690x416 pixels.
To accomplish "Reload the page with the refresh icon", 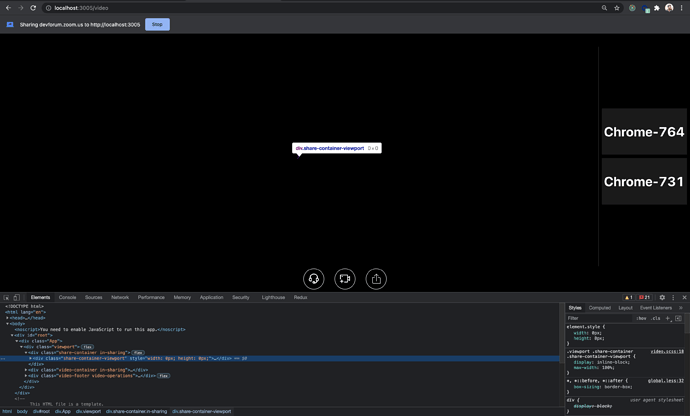I will click(33, 8).
